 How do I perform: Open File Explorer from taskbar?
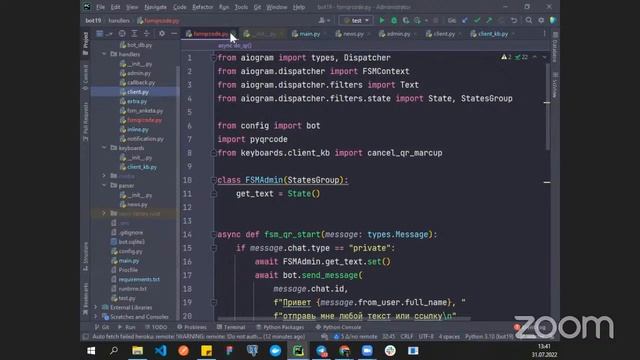(x=137, y=351)
